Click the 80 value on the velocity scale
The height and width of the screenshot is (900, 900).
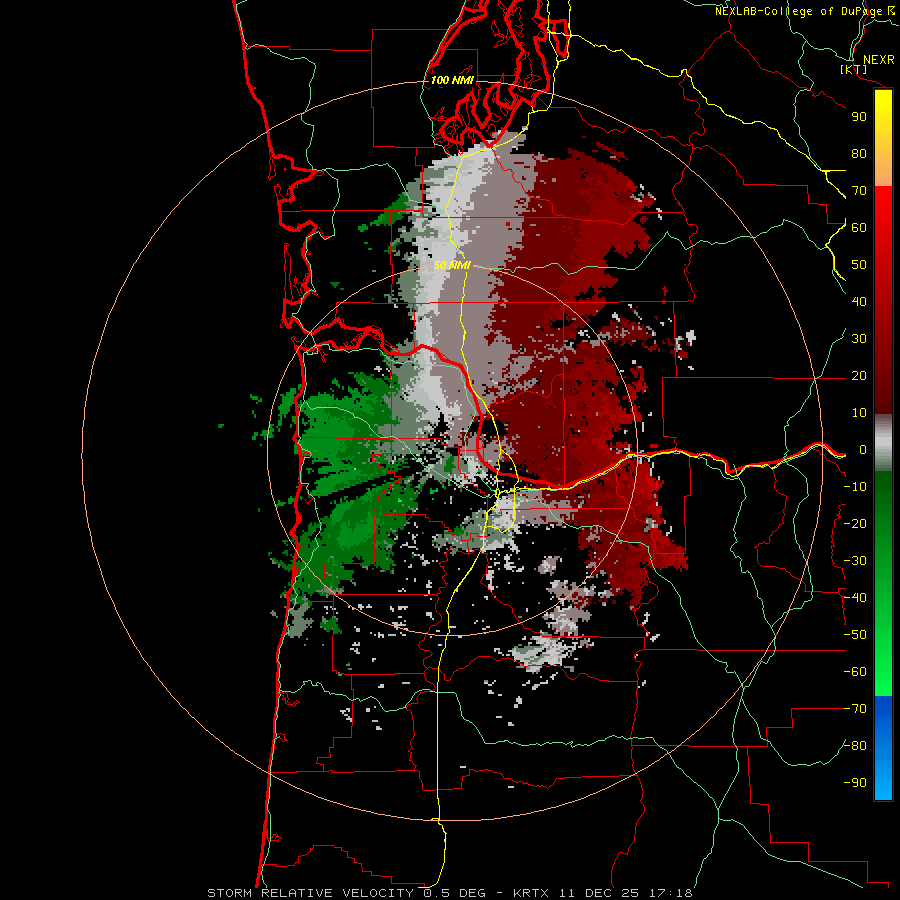pyautogui.click(x=859, y=154)
